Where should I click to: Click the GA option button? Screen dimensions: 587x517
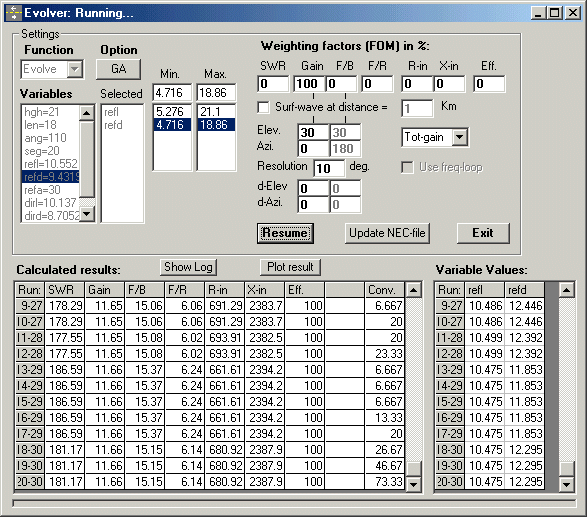(x=118, y=69)
